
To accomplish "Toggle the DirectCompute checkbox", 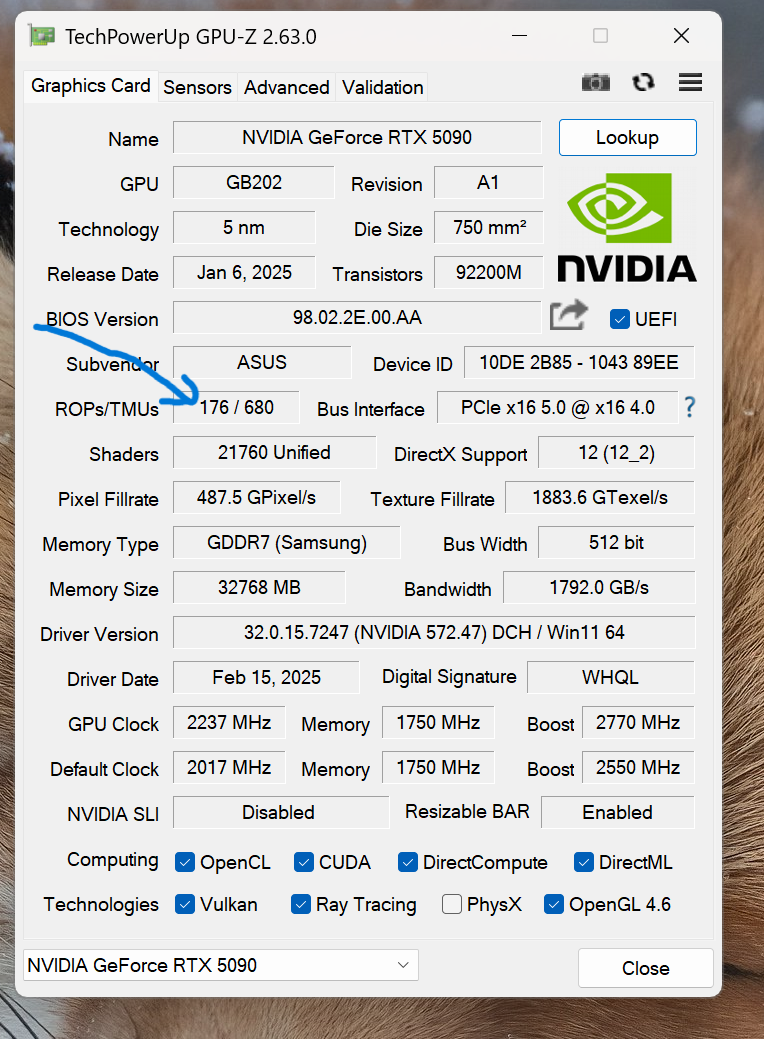I will point(408,862).
